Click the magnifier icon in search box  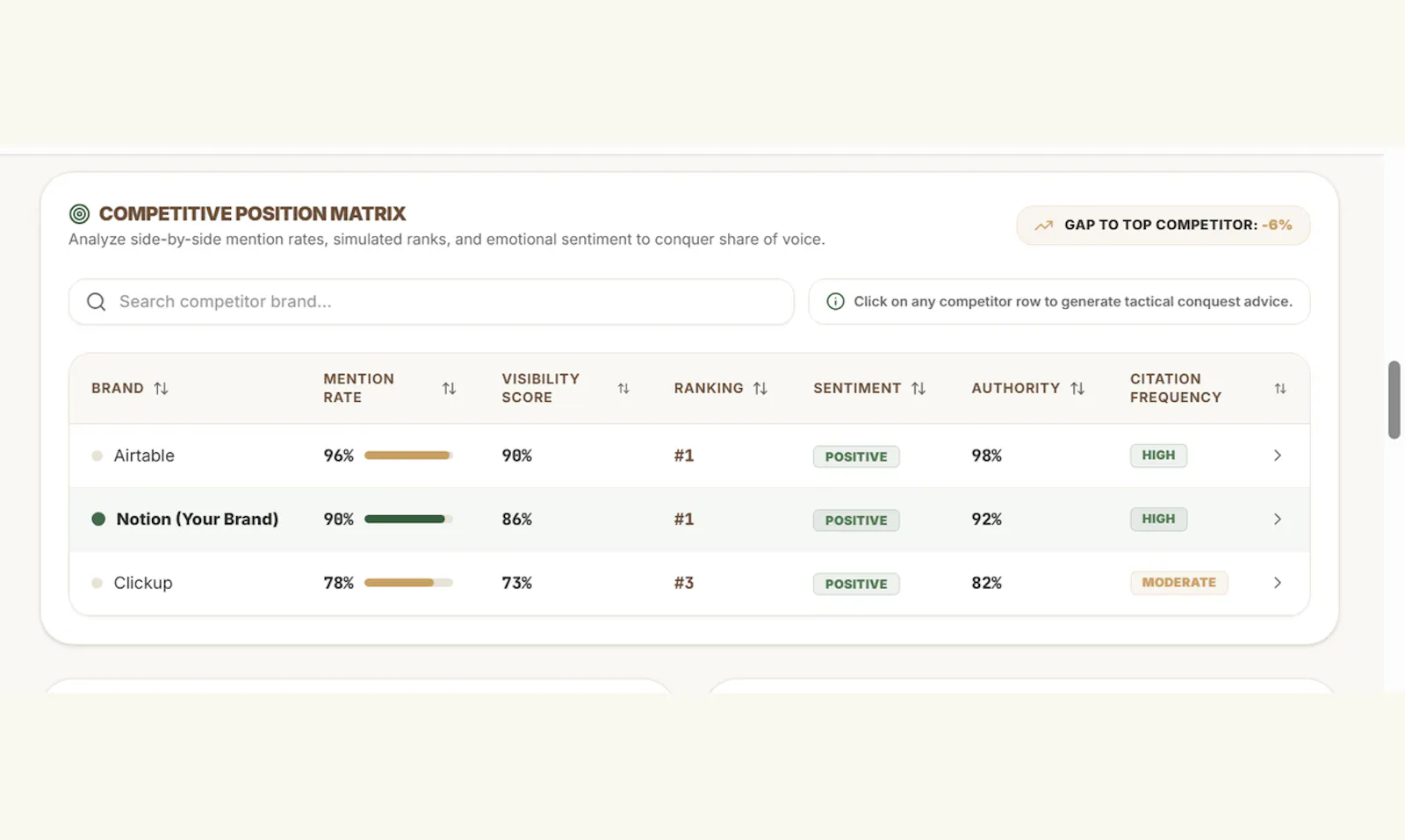pyautogui.click(x=97, y=302)
